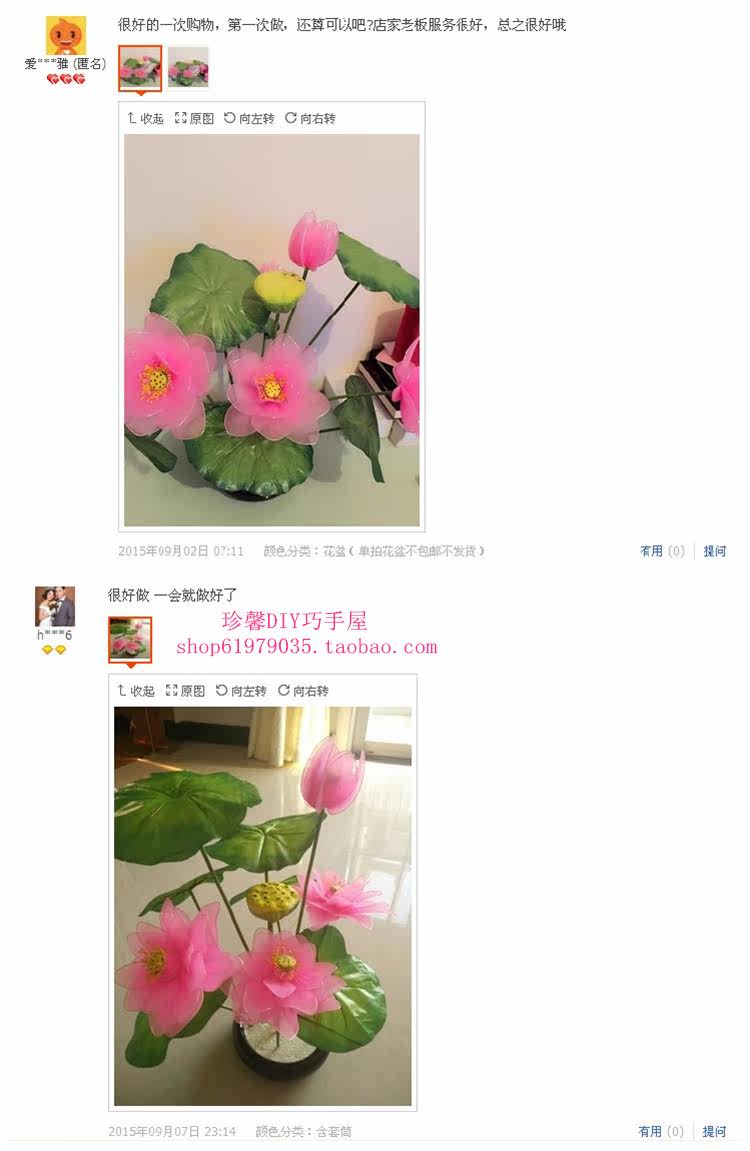Select first thumbnail of first review

click(x=140, y=68)
